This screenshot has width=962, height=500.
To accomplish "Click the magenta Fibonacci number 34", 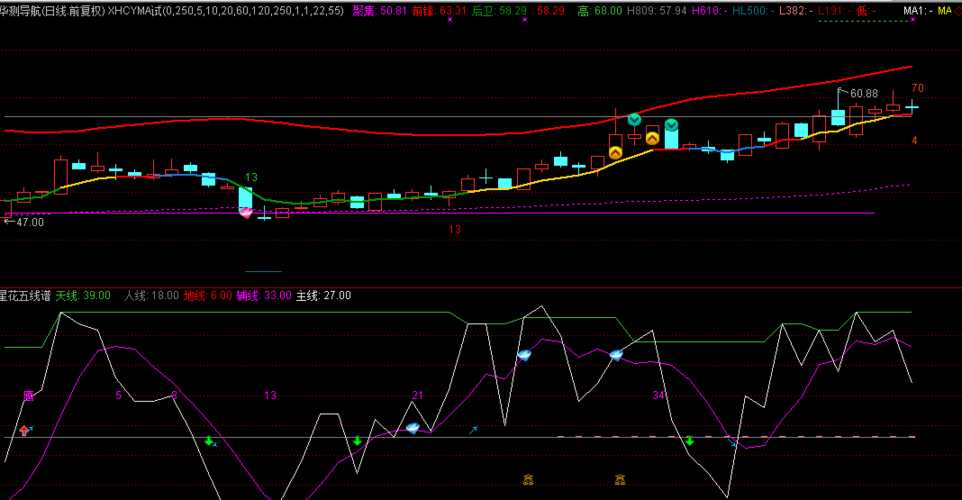I will click(x=658, y=395).
